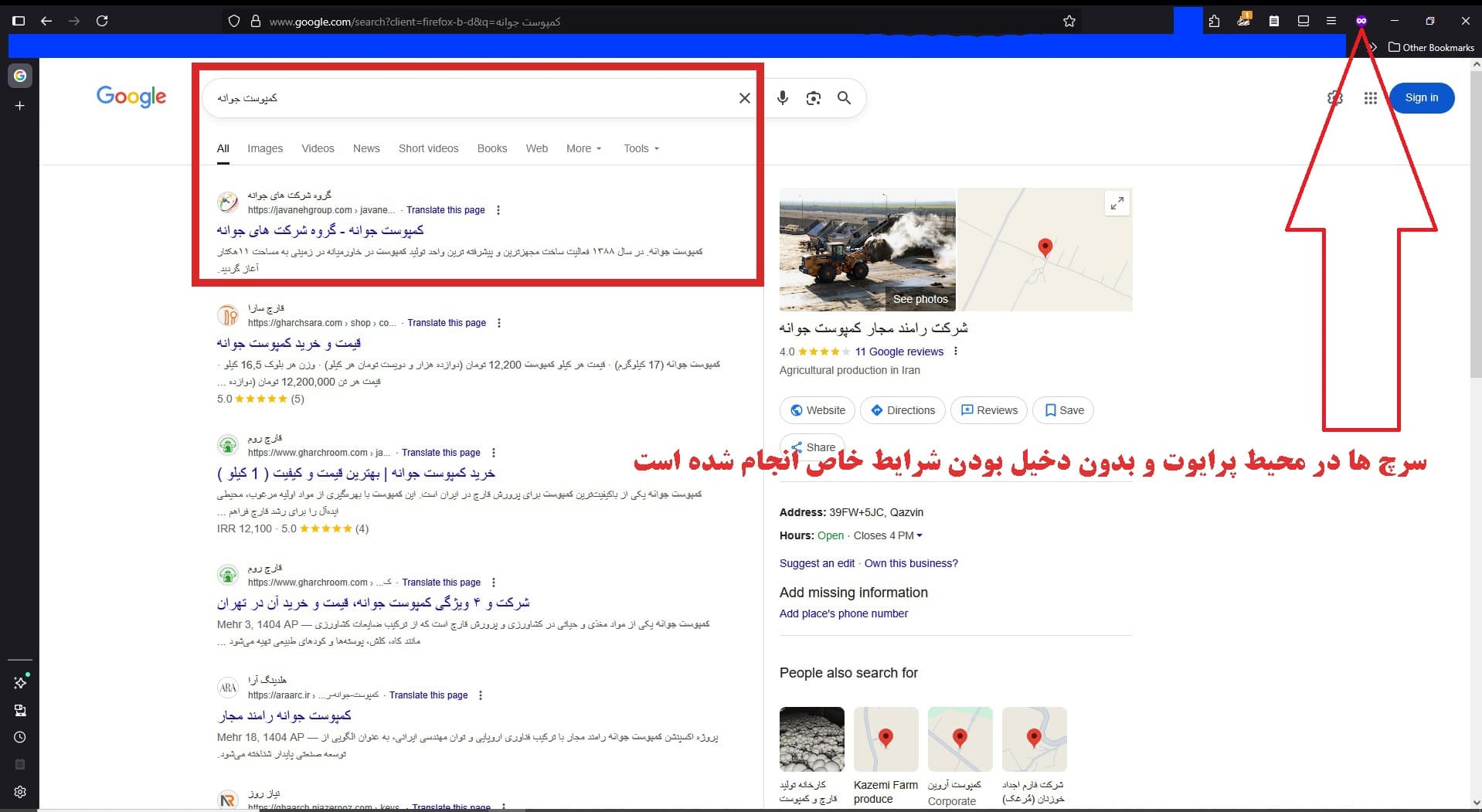1482x812 pixels.
Task: Open the Tools dropdown
Action: point(641,148)
